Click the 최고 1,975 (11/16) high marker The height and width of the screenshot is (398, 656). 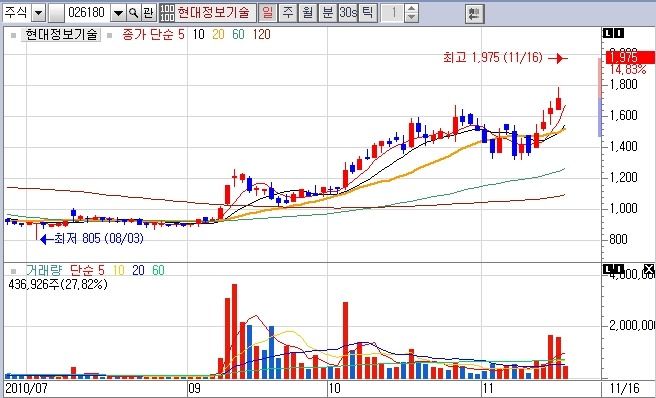coord(505,58)
